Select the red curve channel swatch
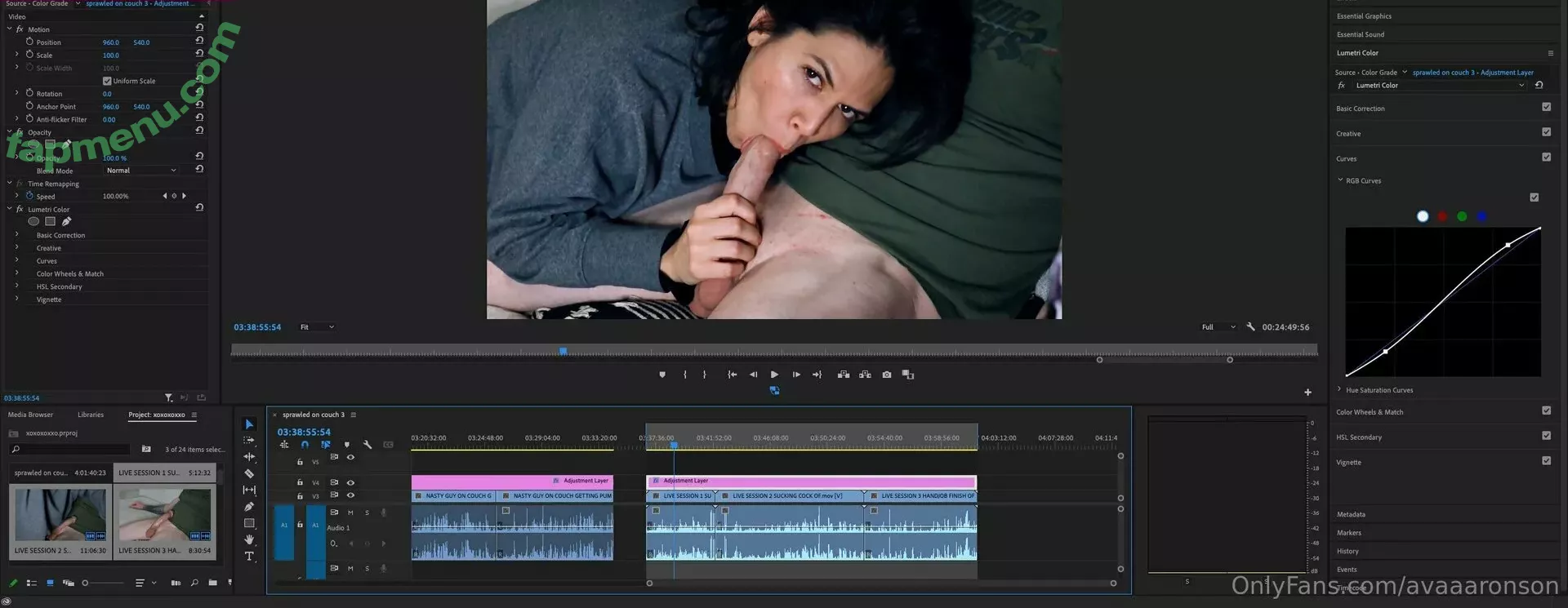This screenshot has height=608, width=1568. point(1442,216)
